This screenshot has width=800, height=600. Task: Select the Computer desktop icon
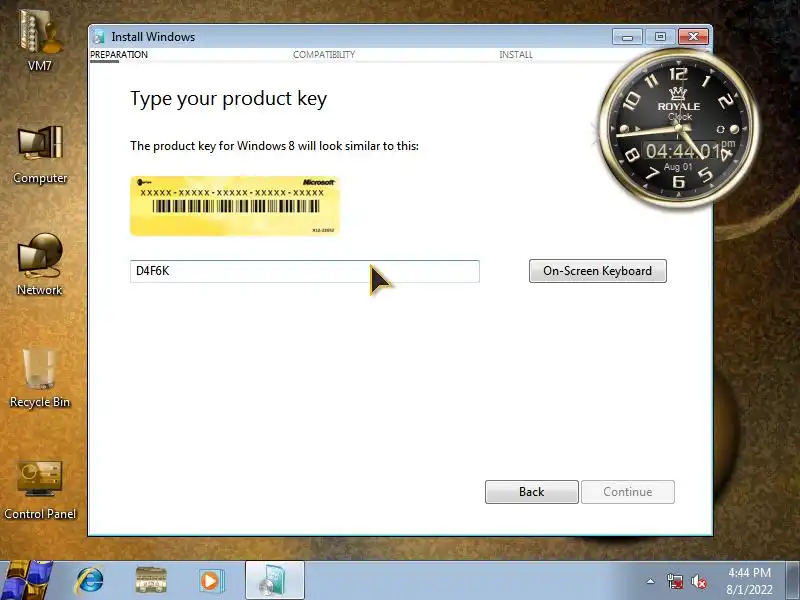[x=40, y=153]
